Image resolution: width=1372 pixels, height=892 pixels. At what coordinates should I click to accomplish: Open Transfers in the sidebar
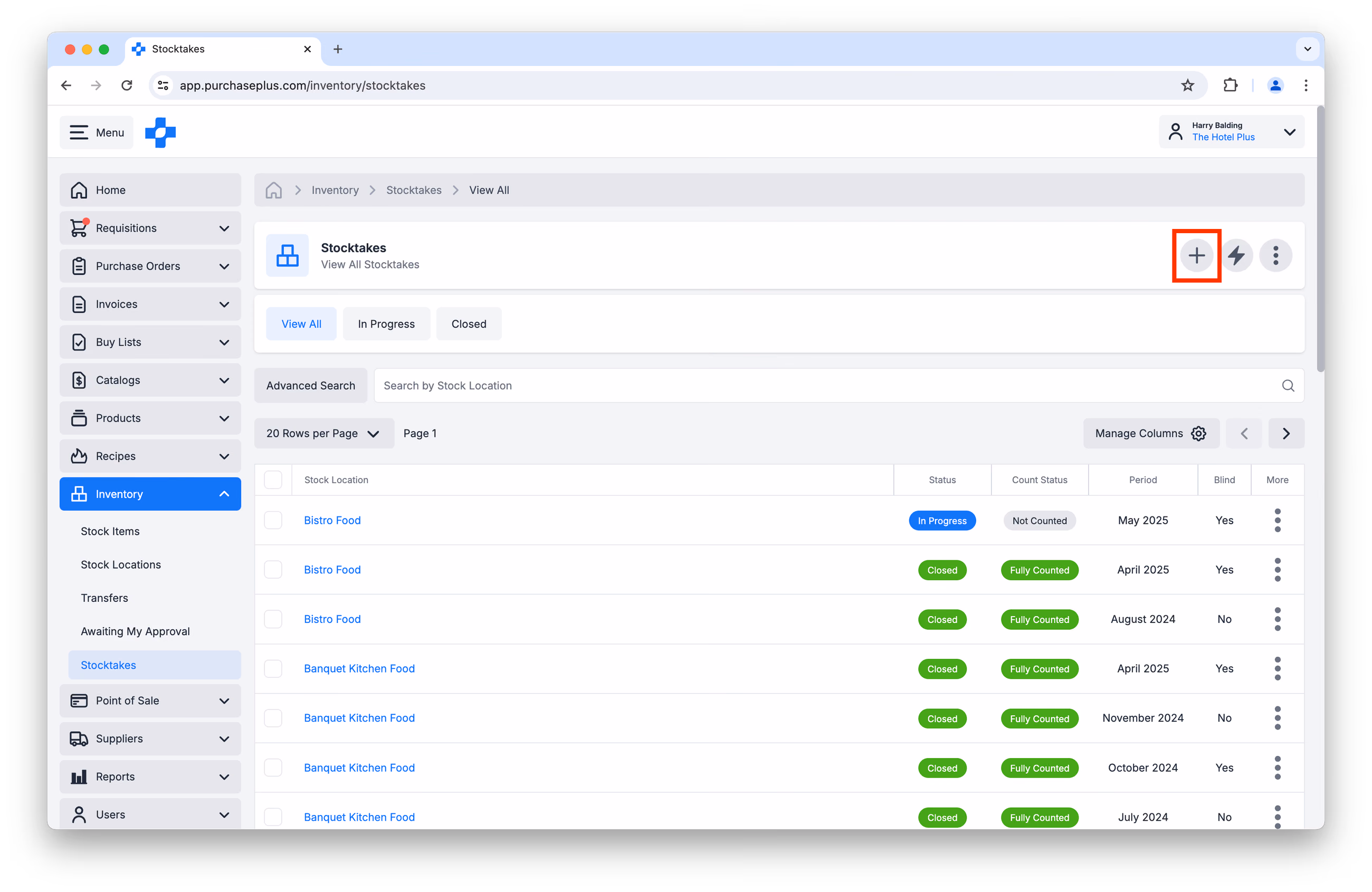(x=104, y=598)
